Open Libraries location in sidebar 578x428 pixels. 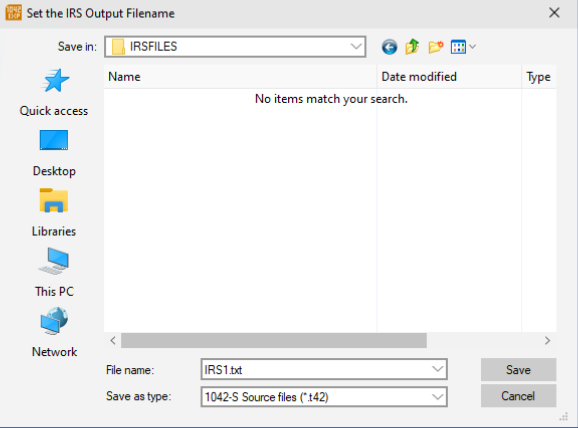[54, 213]
